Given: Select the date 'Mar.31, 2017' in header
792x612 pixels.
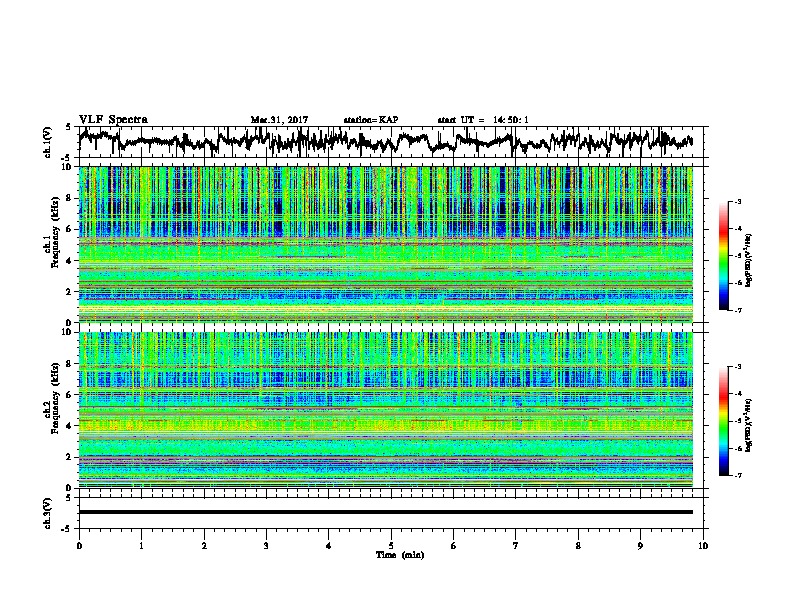Looking at the screenshot, I should click(279, 120).
